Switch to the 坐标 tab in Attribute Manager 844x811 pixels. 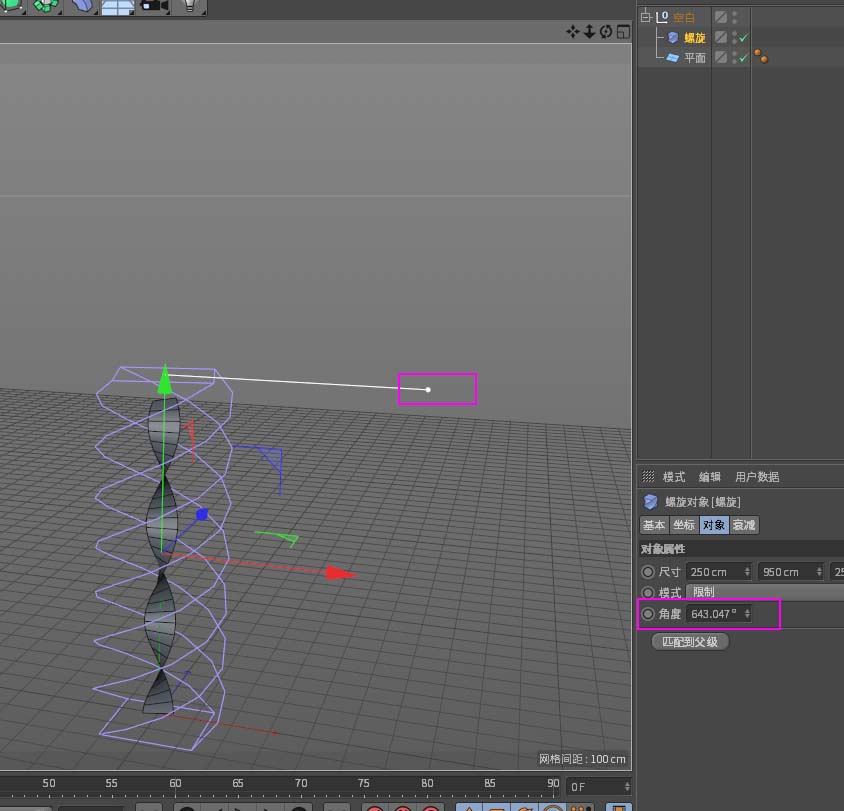coord(684,524)
